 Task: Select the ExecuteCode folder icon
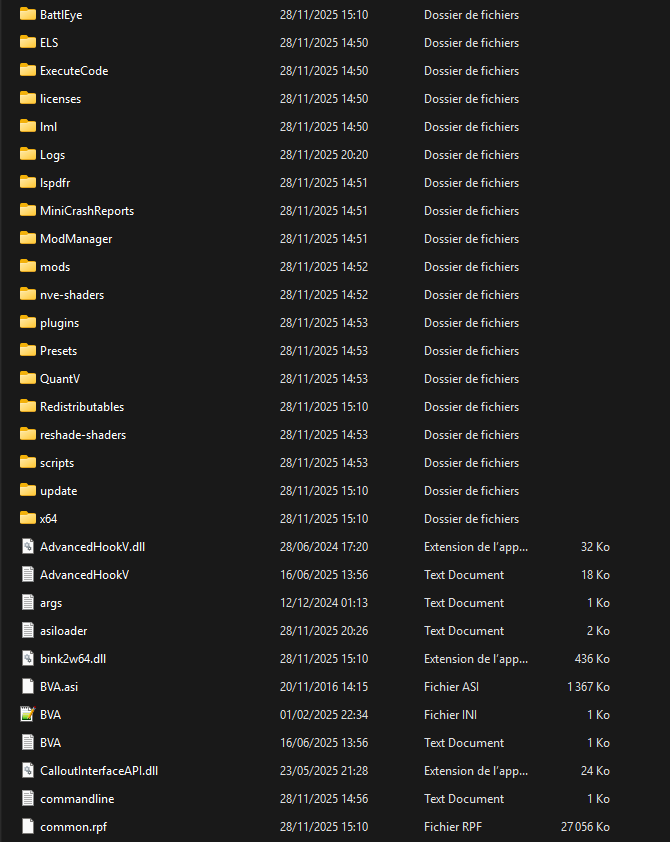click(x=27, y=70)
